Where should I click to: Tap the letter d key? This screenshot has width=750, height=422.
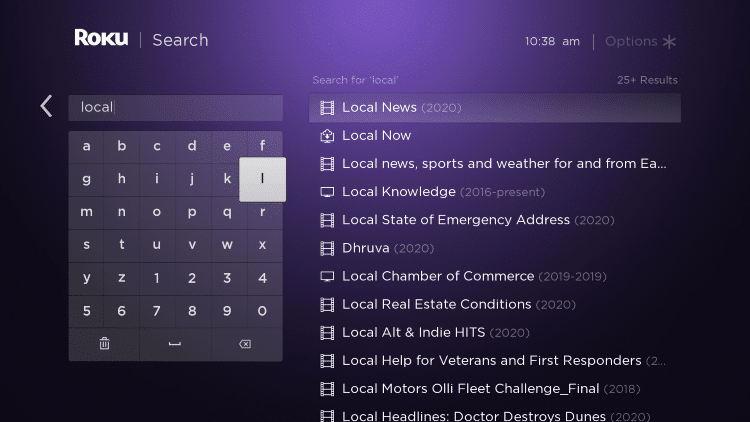(192, 146)
